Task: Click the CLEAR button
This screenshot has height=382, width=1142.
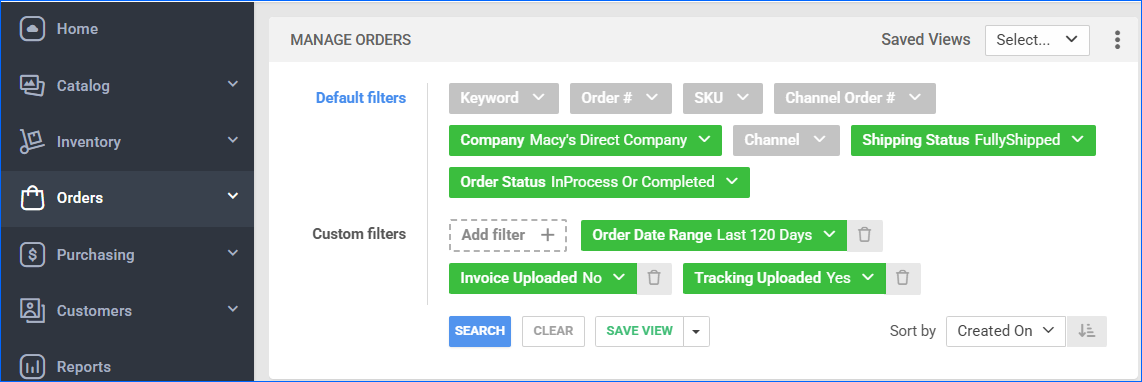Action: click(554, 331)
